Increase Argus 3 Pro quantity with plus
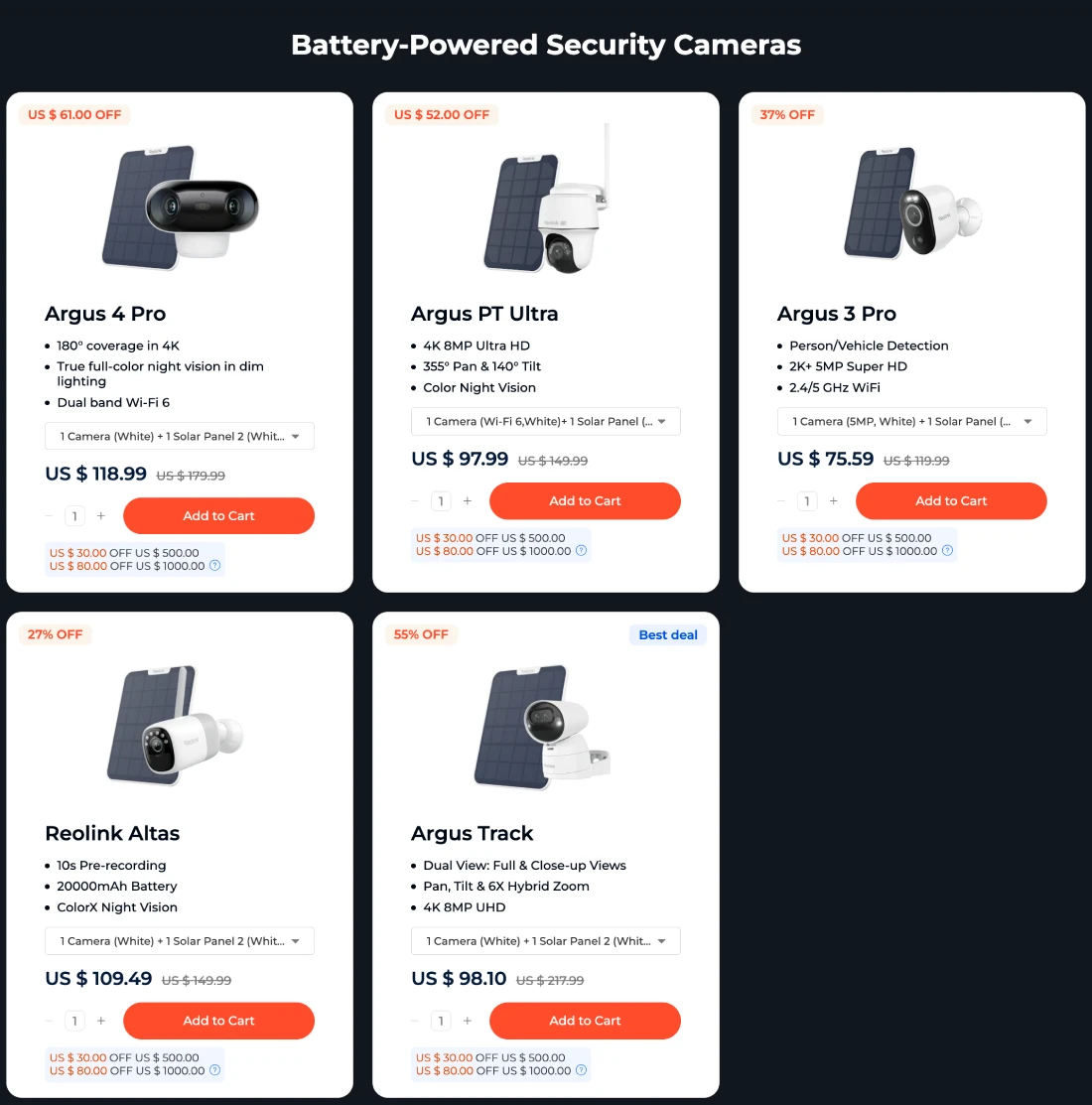 tap(834, 501)
